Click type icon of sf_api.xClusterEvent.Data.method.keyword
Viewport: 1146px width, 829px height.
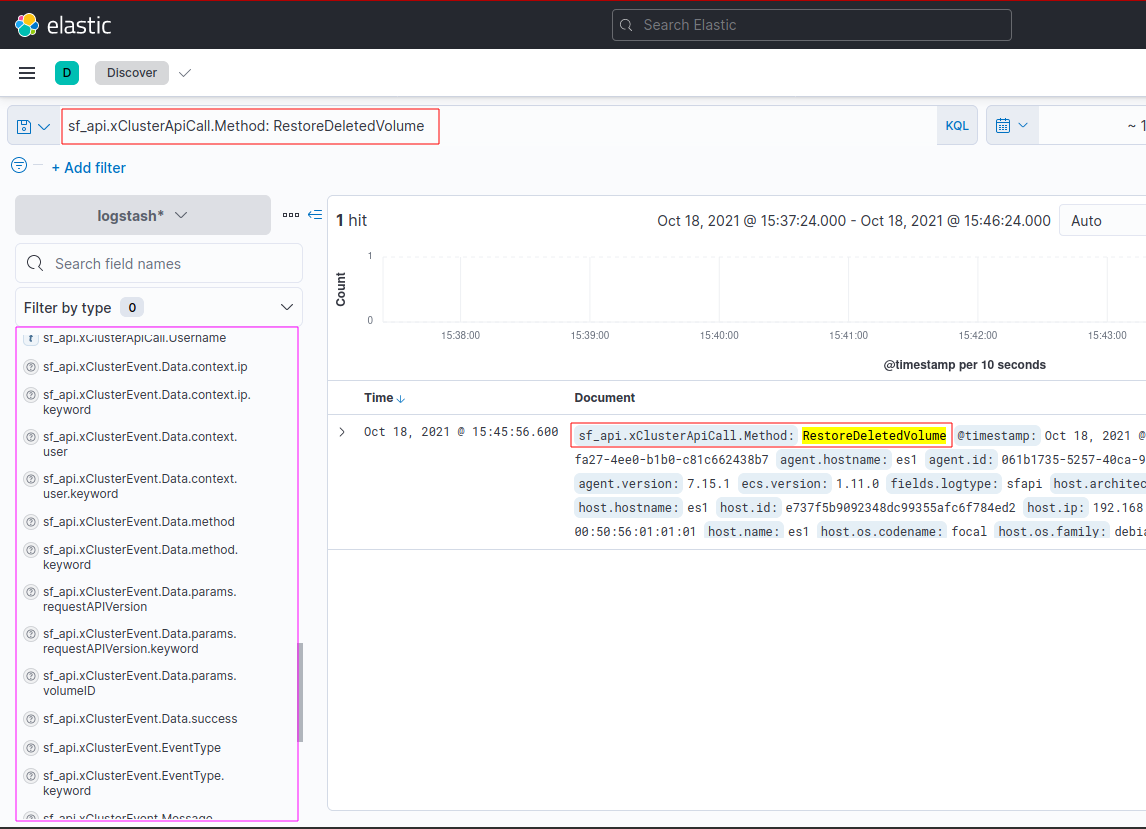pyautogui.click(x=31, y=550)
